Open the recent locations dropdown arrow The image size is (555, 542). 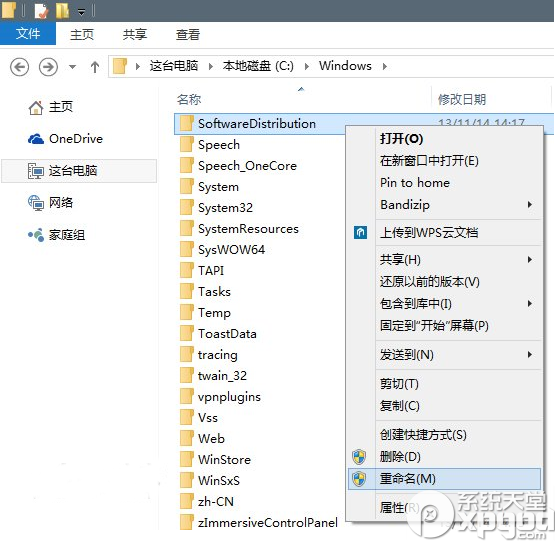(73, 67)
